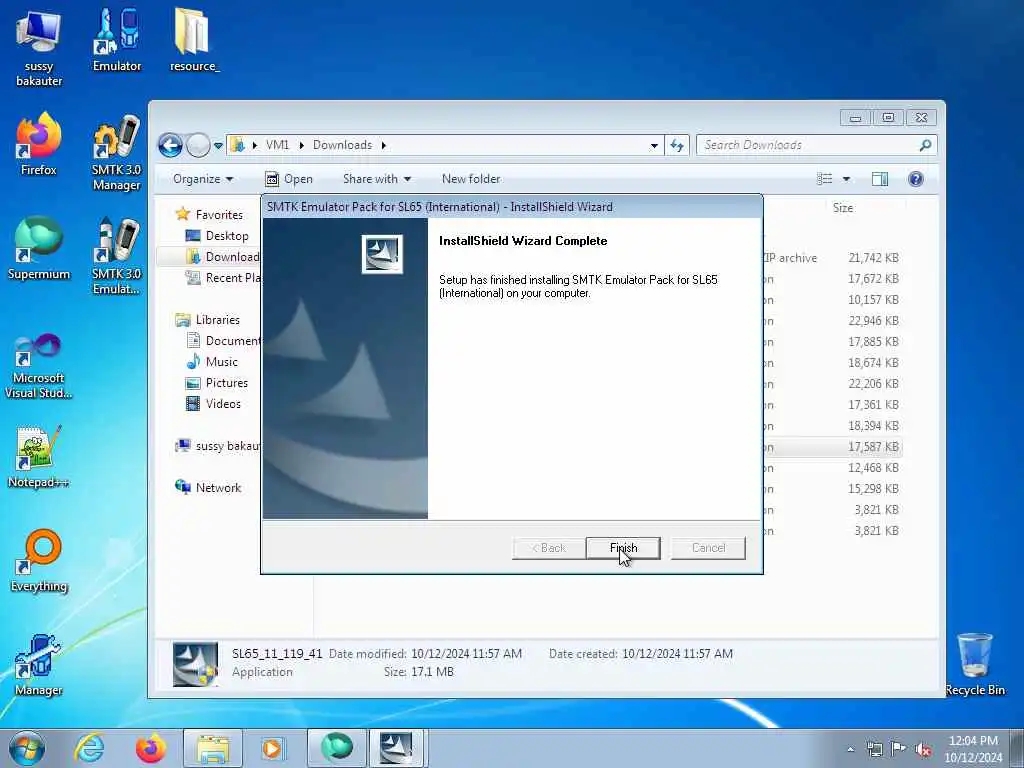This screenshot has width=1024, height=768.
Task: Select the file row with size 22,946 KB
Action: pyautogui.click(x=832, y=321)
